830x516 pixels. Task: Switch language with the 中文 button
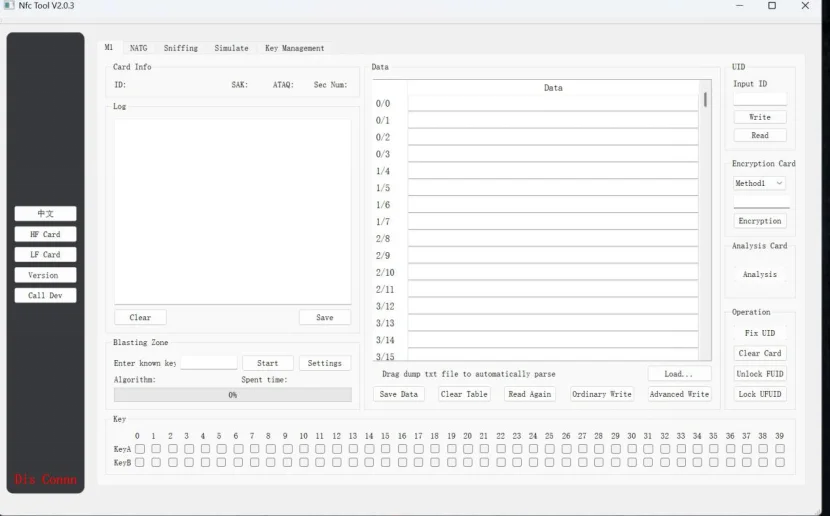click(46, 213)
